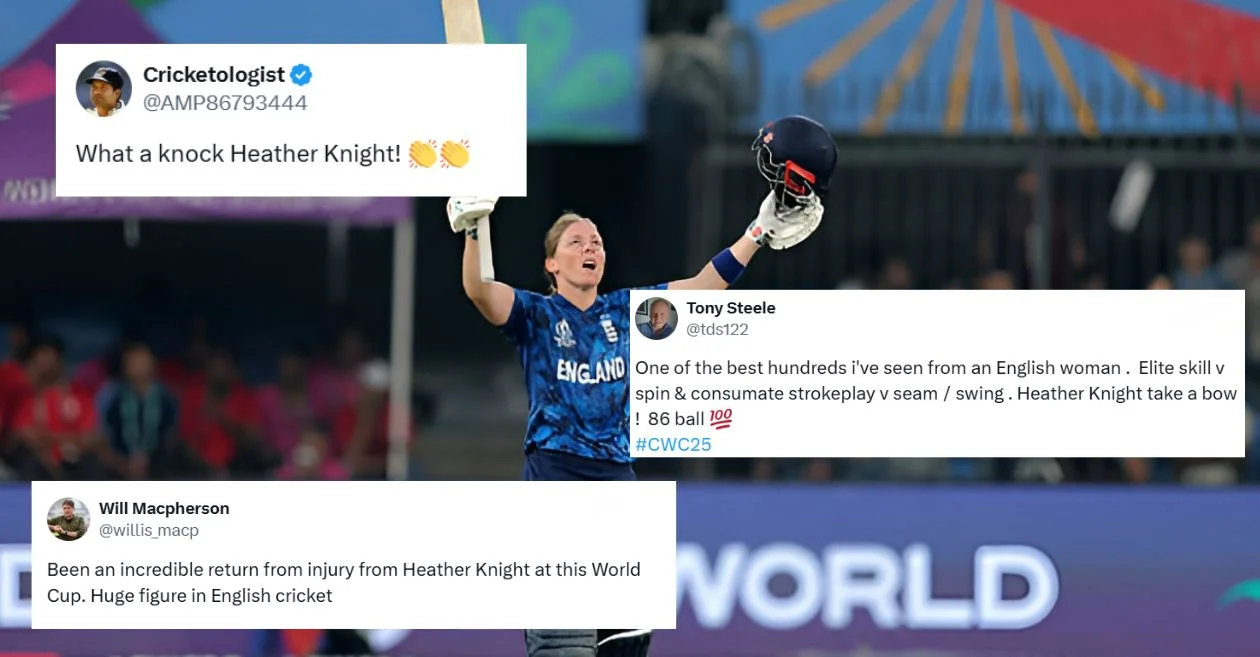Click the blue verified badge next to Cricketologist

301,75
